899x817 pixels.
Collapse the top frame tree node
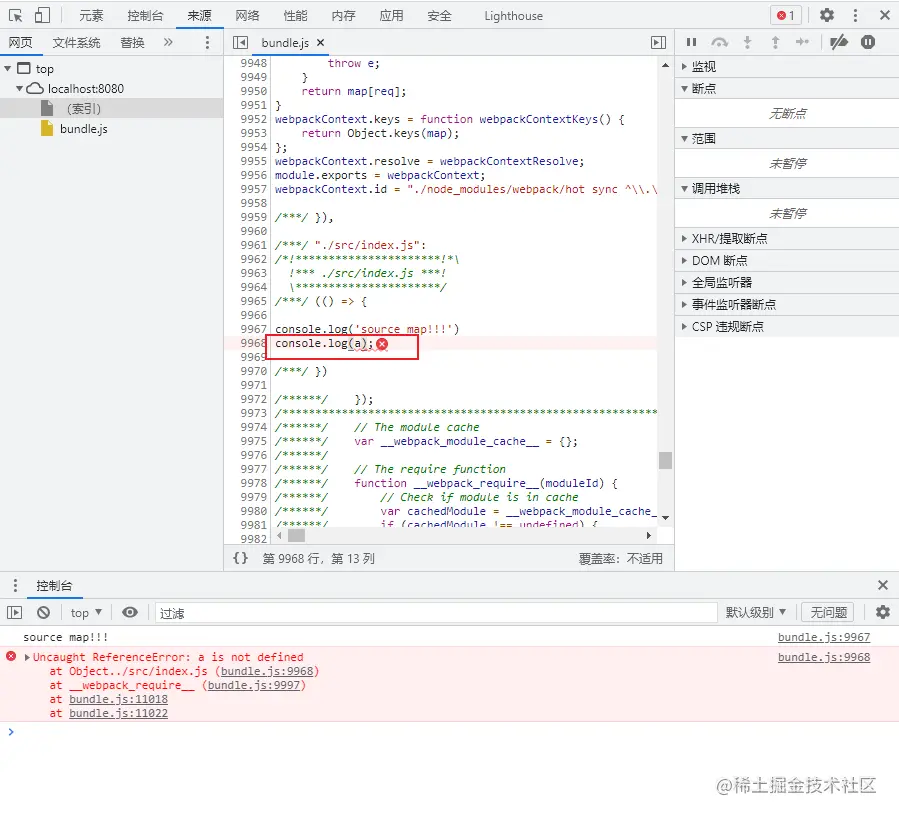(7, 69)
